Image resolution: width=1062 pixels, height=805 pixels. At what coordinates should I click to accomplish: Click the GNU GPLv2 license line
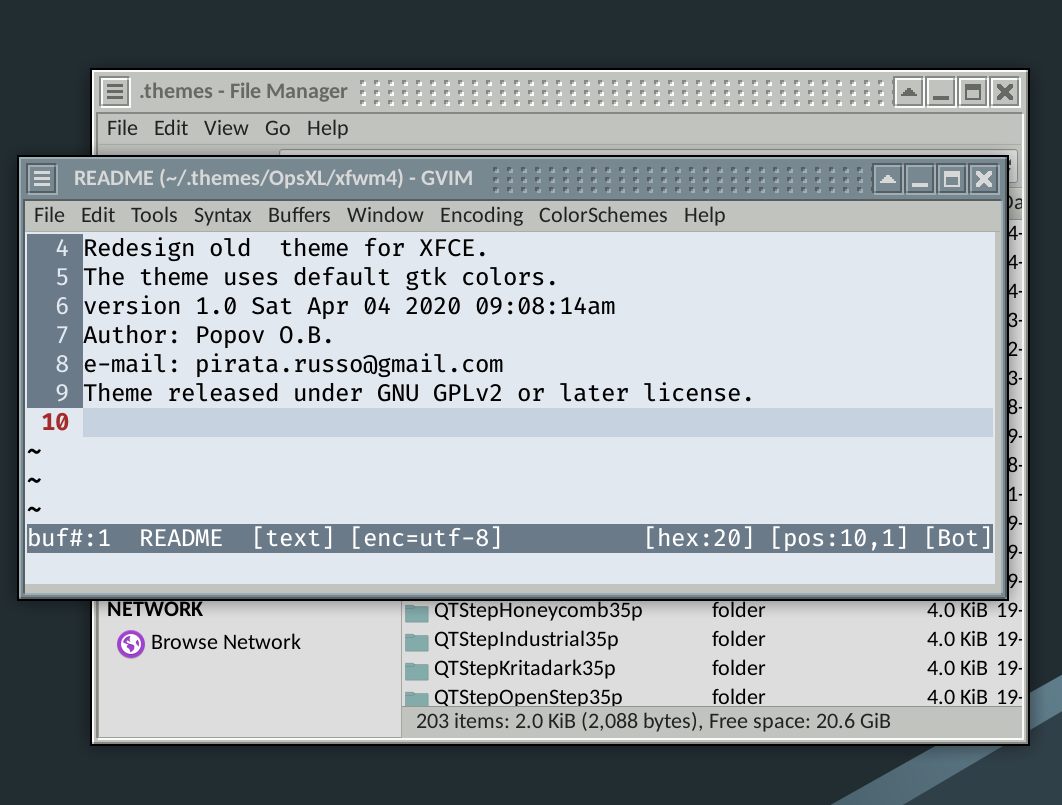pos(418,393)
